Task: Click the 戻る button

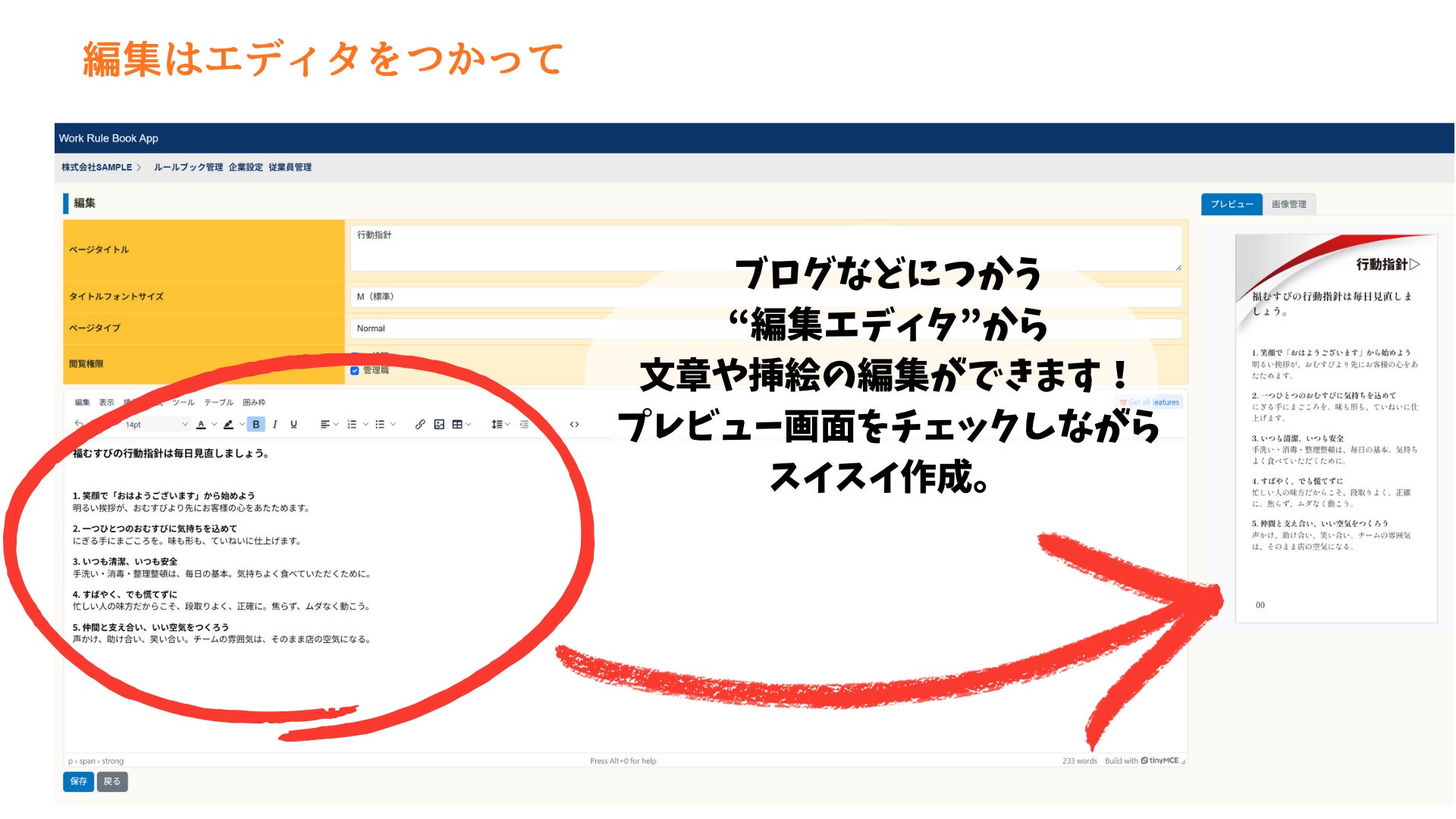Action: (111, 781)
